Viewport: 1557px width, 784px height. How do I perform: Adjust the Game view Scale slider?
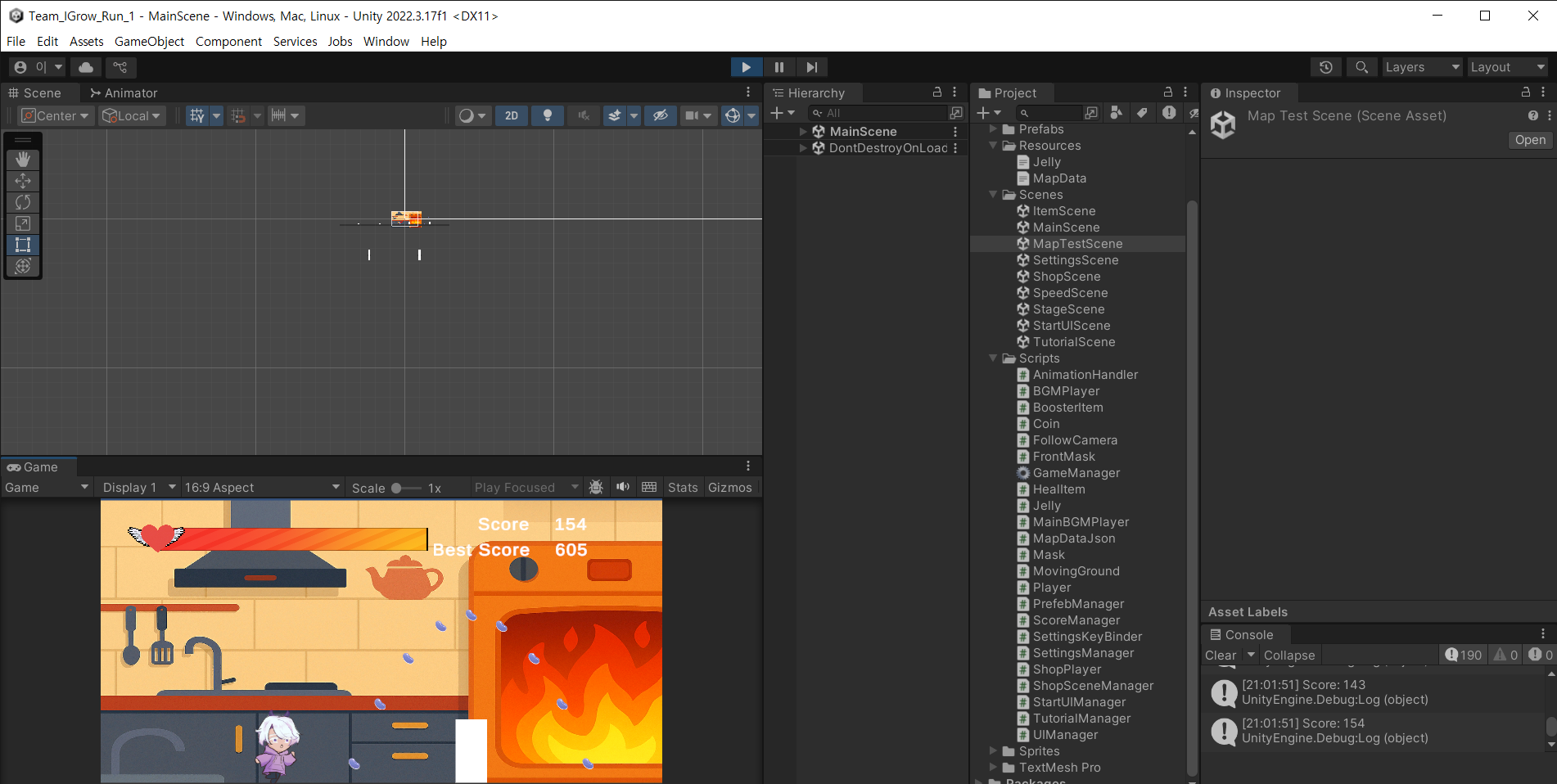click(x=396, y=488)
